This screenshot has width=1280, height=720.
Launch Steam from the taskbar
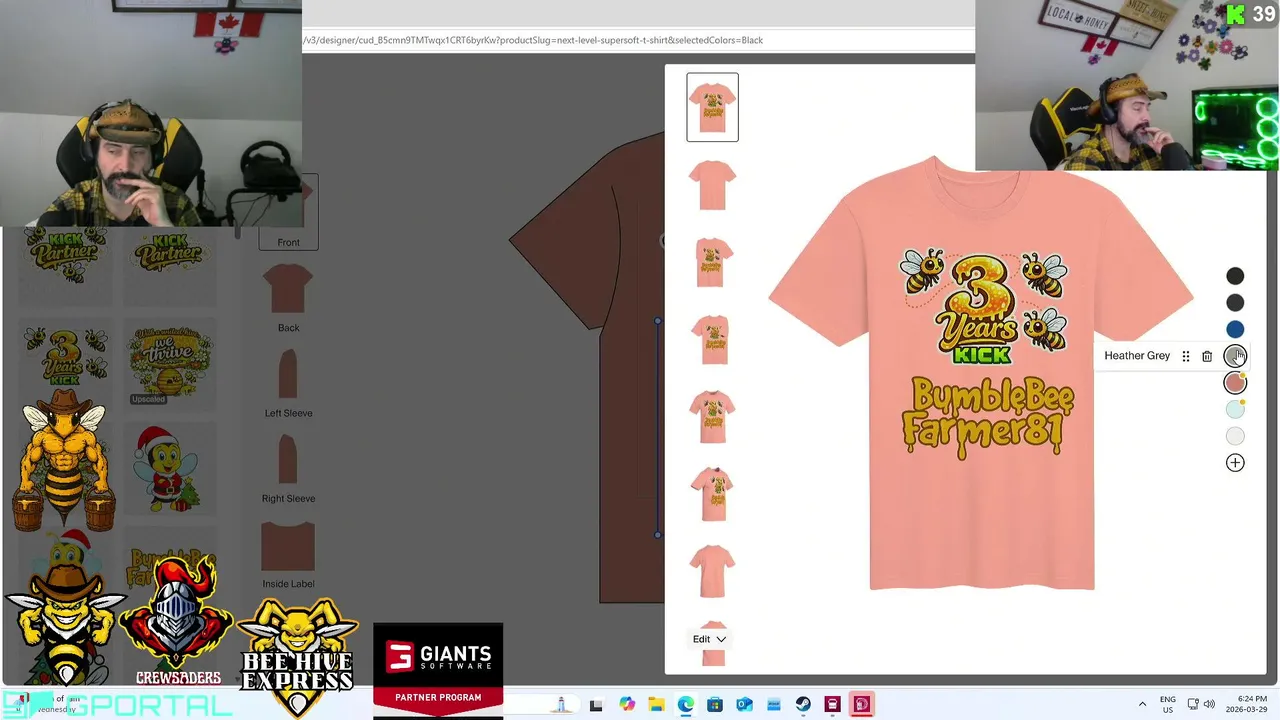coord(803,704)
